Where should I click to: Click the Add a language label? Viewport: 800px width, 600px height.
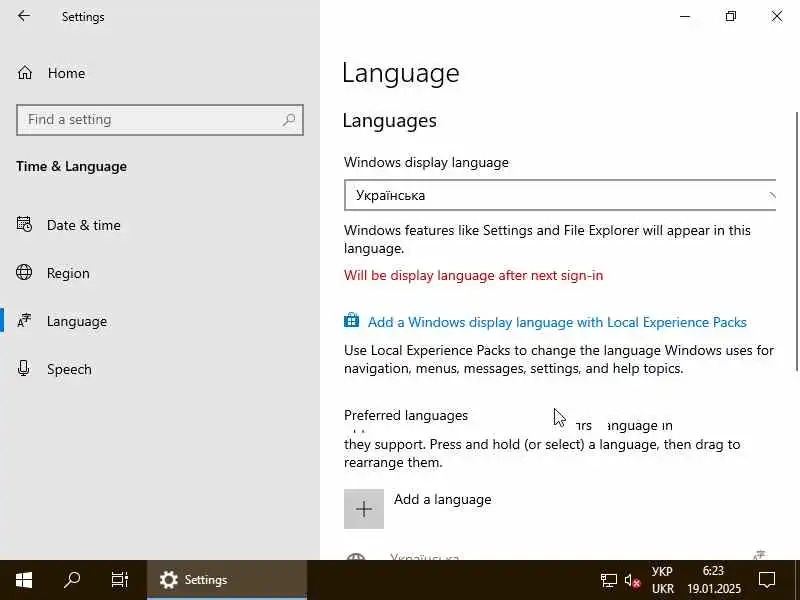443,499
